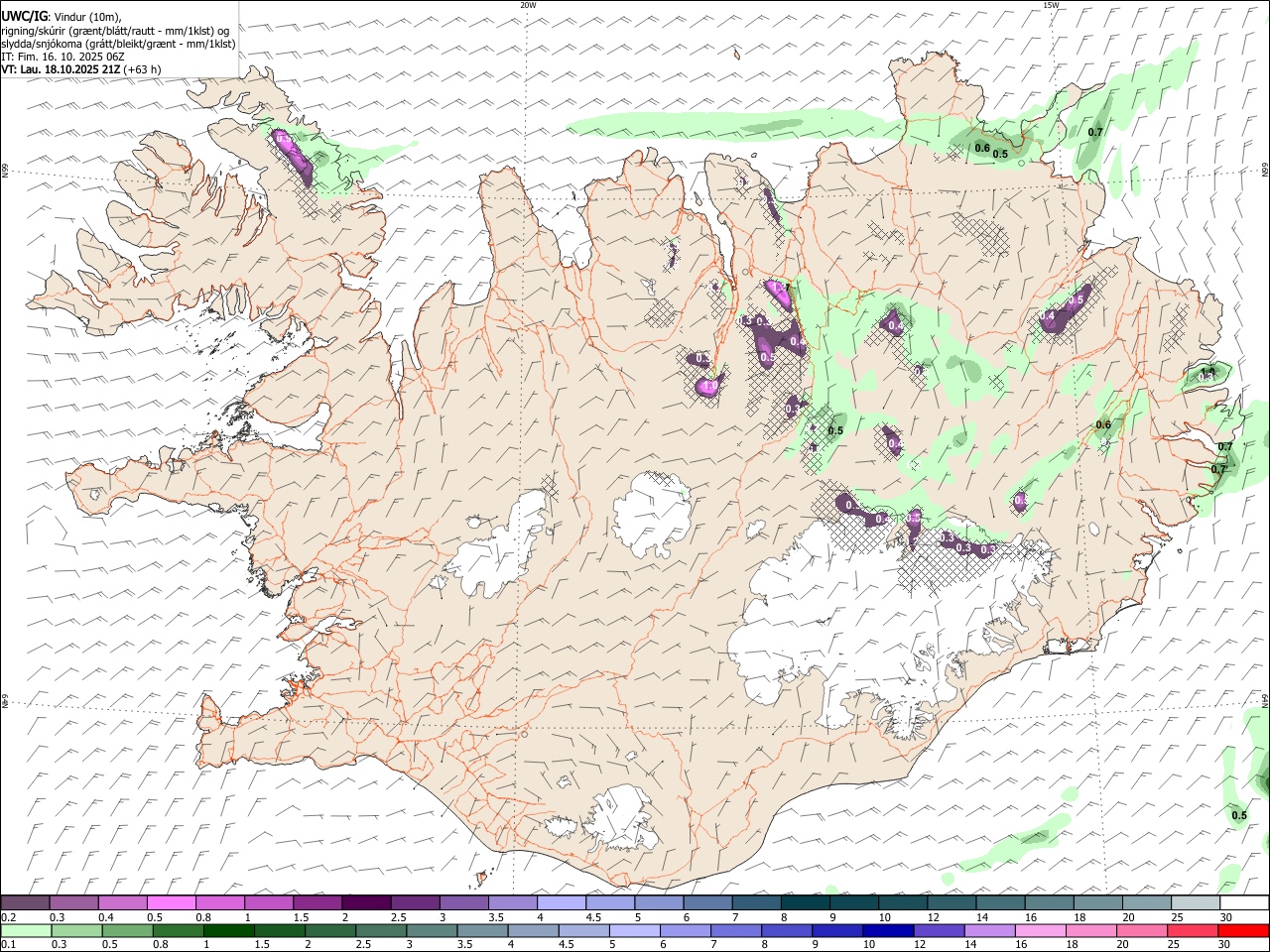Pick upper legend swatch between 1.5 and 2
Screen dimensions: 1270x952
click(317, 902)
